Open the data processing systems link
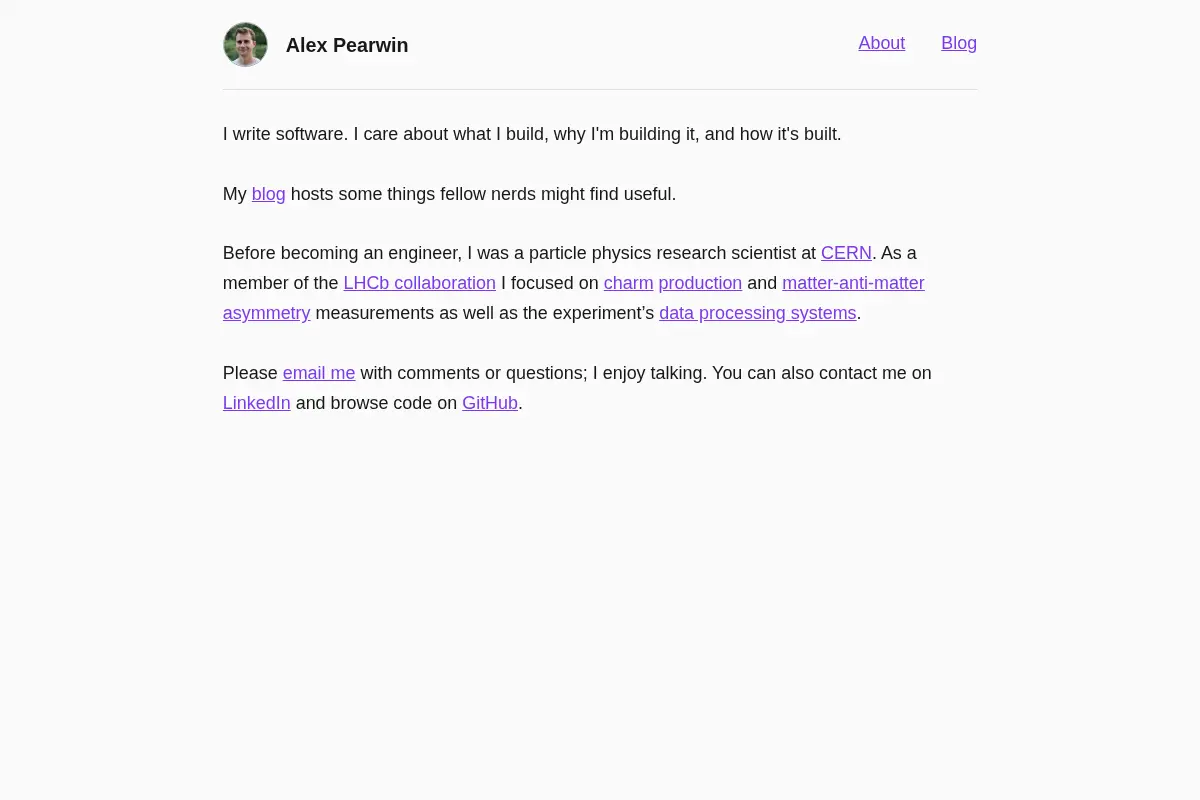The height and width of the screenshot is (800, 1200). (x=758, y=313)
